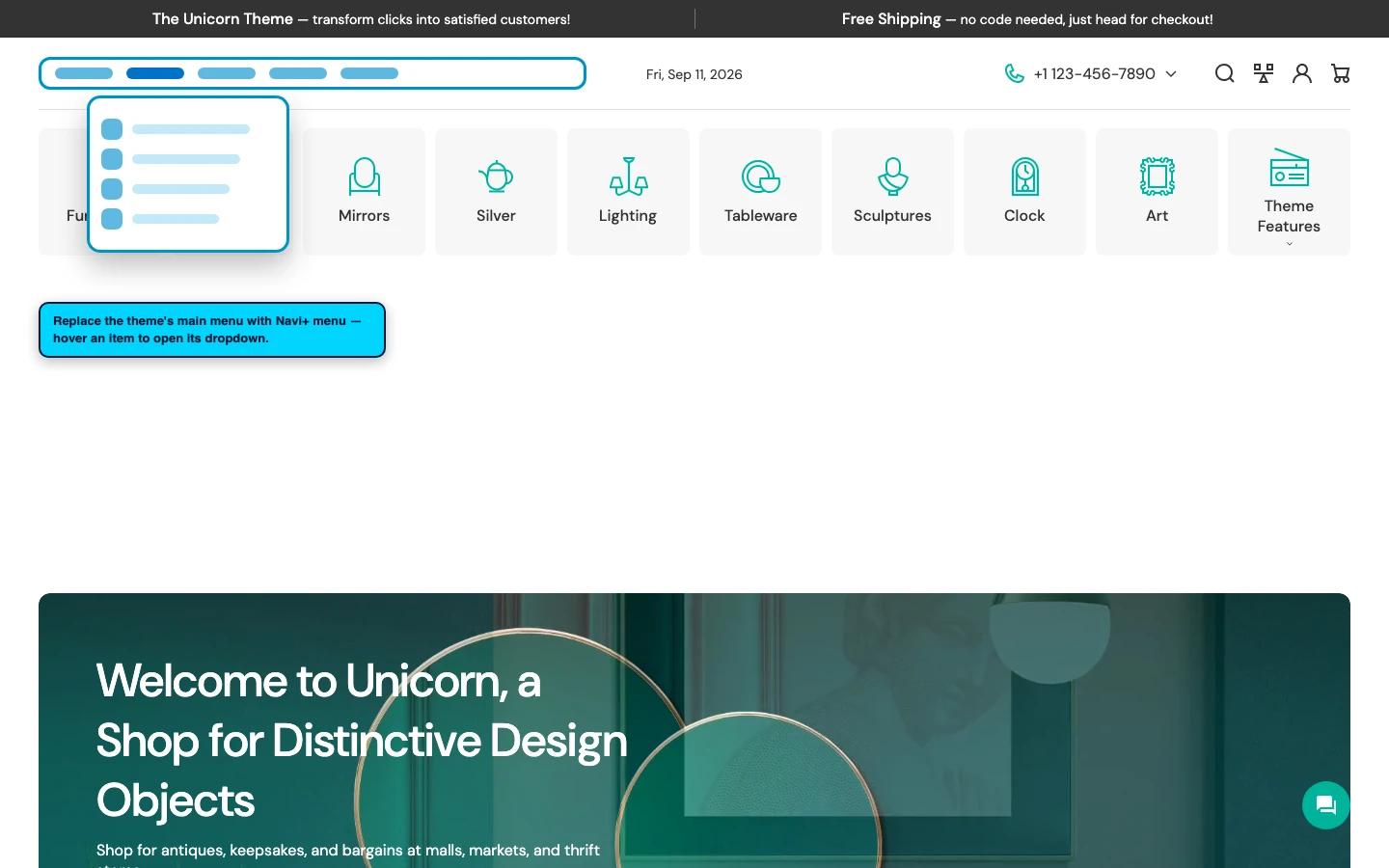The image size is (1389, 868).
Task: Expand the Theme Features menu
Action: click(x=1289, y=192)
